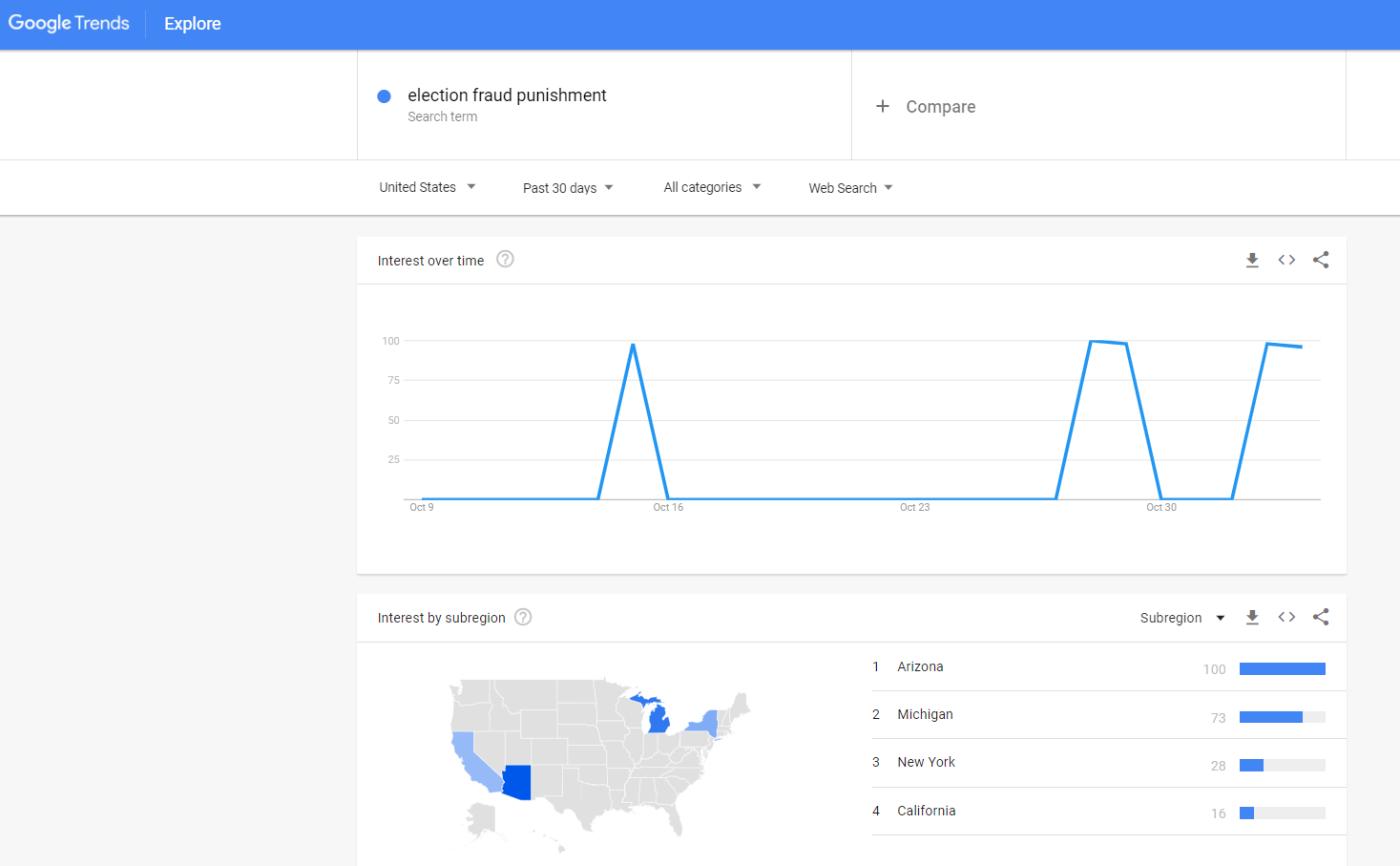Screen dimensions: 1400x866
Task: Open the Subregion selector dropdown
Action: (x=1182, y=618)
